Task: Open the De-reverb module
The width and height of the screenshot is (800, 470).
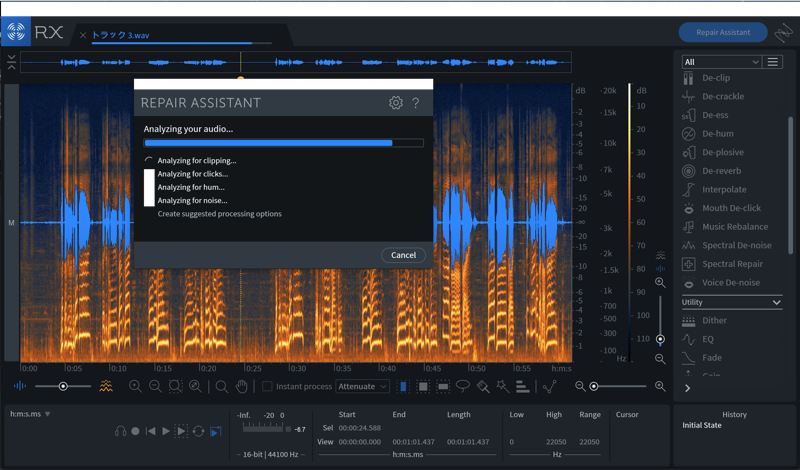Action: (712, 171)
